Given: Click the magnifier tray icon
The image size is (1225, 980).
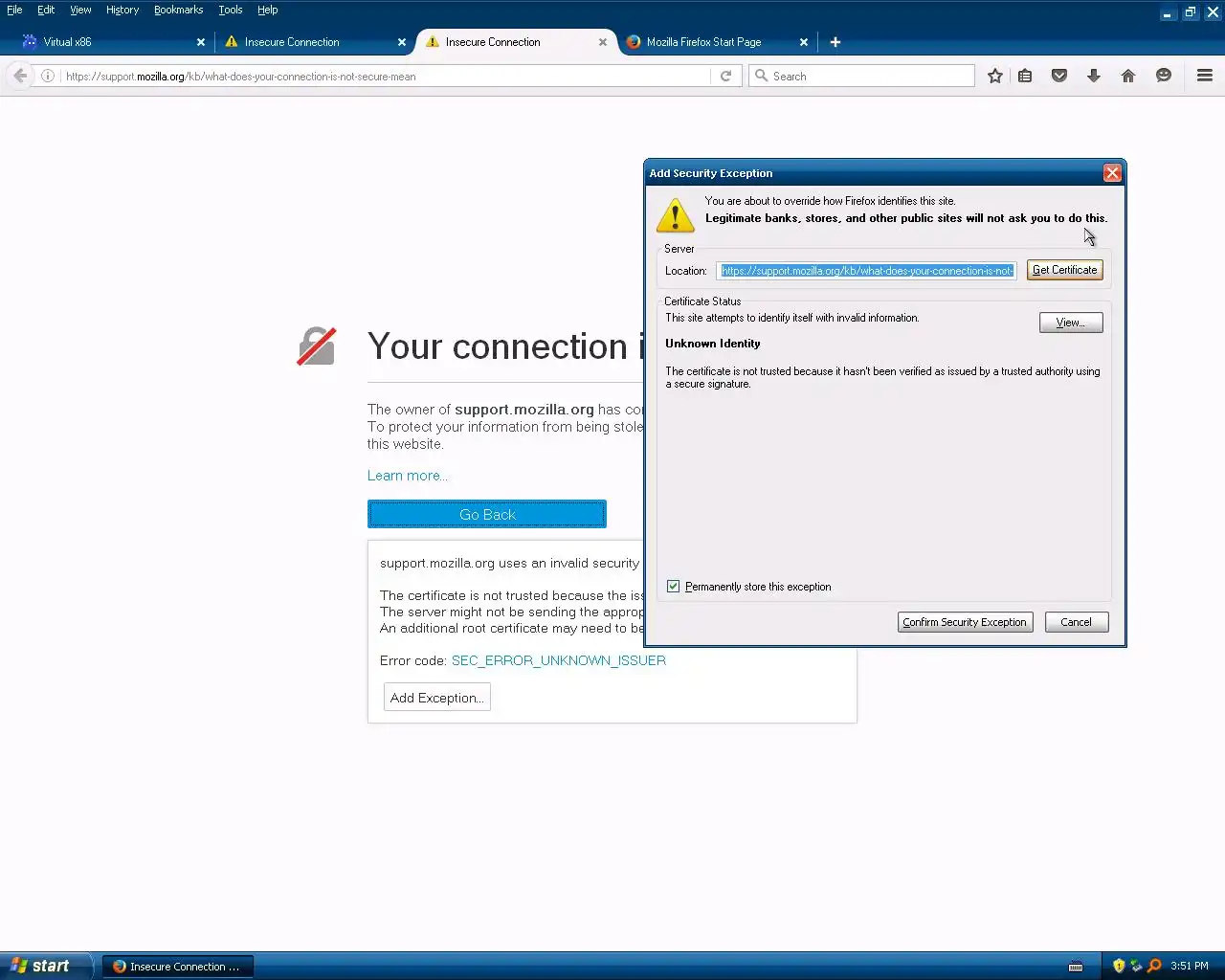Looking at the screenshot, I should (x=1154, y=966).
